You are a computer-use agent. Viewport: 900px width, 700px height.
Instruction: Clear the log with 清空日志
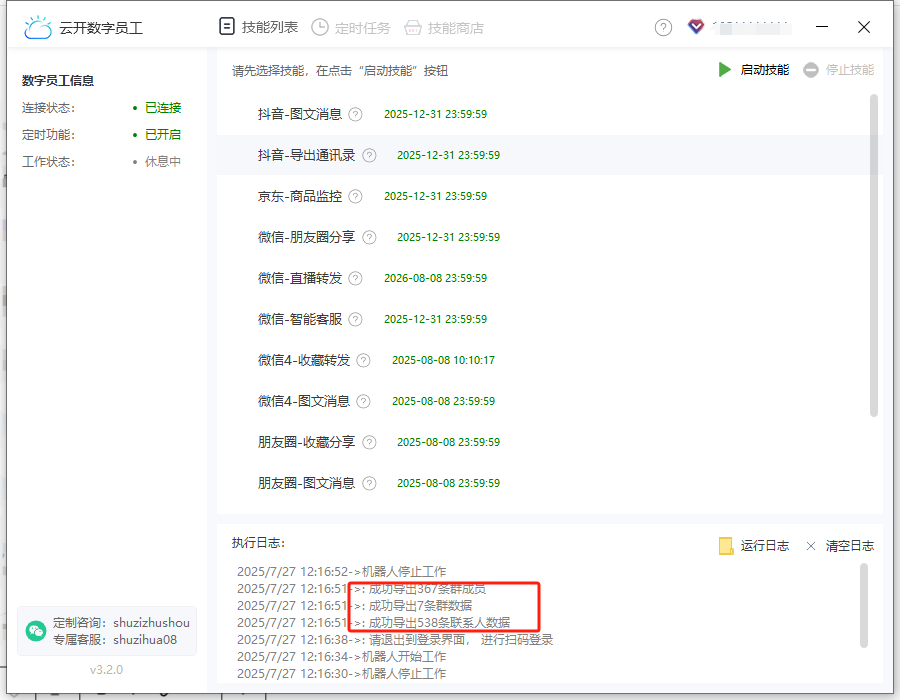(840, 546)
